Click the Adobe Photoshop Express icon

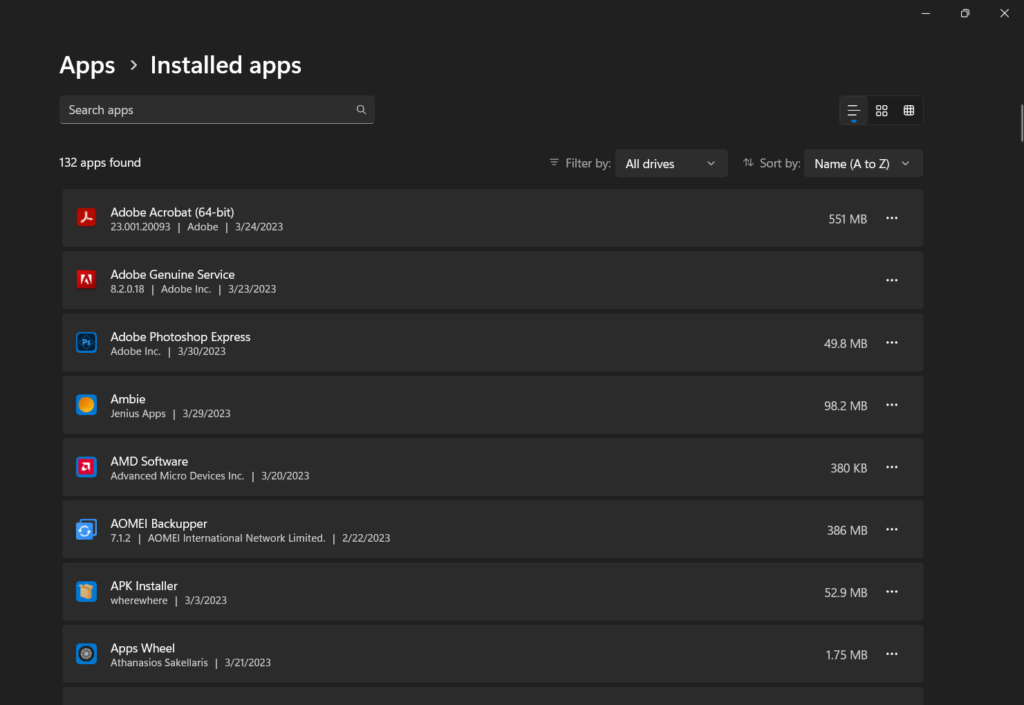[86, 343]
